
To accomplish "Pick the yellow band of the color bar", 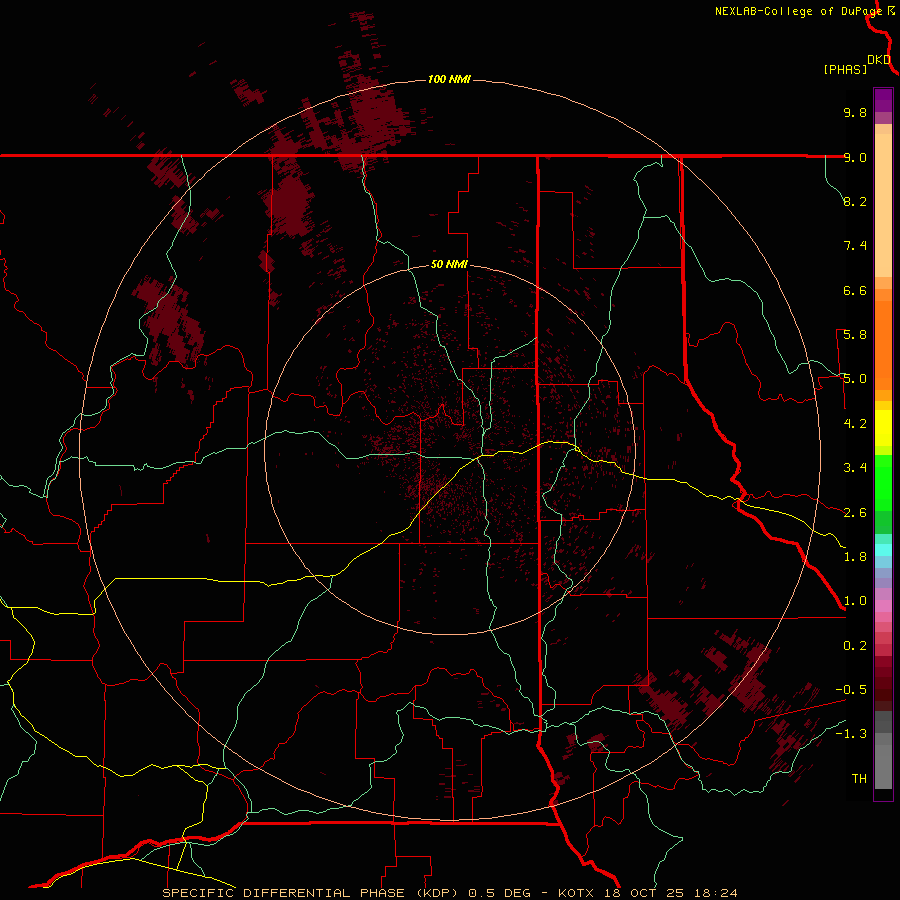I will coord(883,428).
